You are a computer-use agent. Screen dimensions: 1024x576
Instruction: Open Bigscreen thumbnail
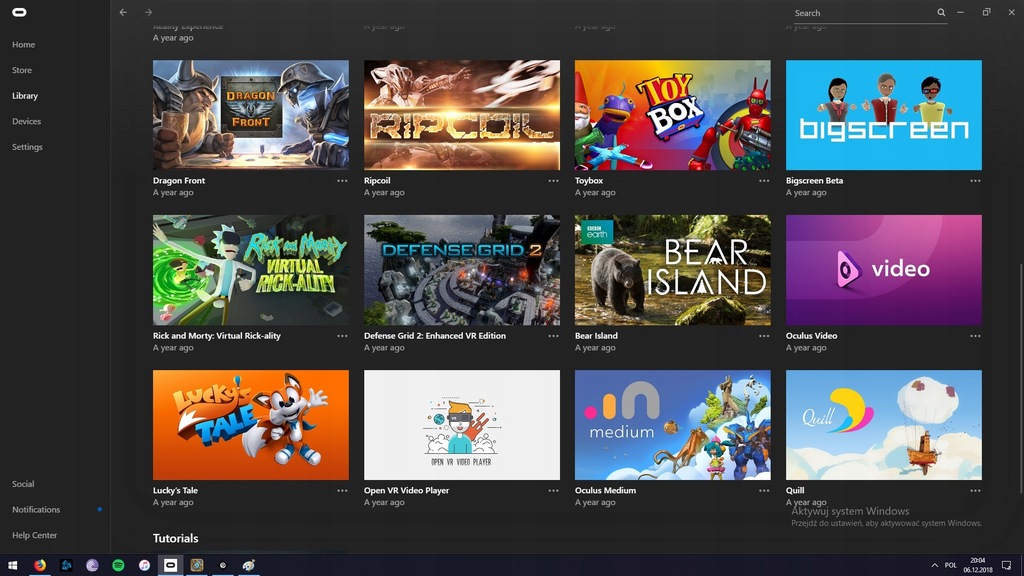pyautogui.click(x=884, y=115)
